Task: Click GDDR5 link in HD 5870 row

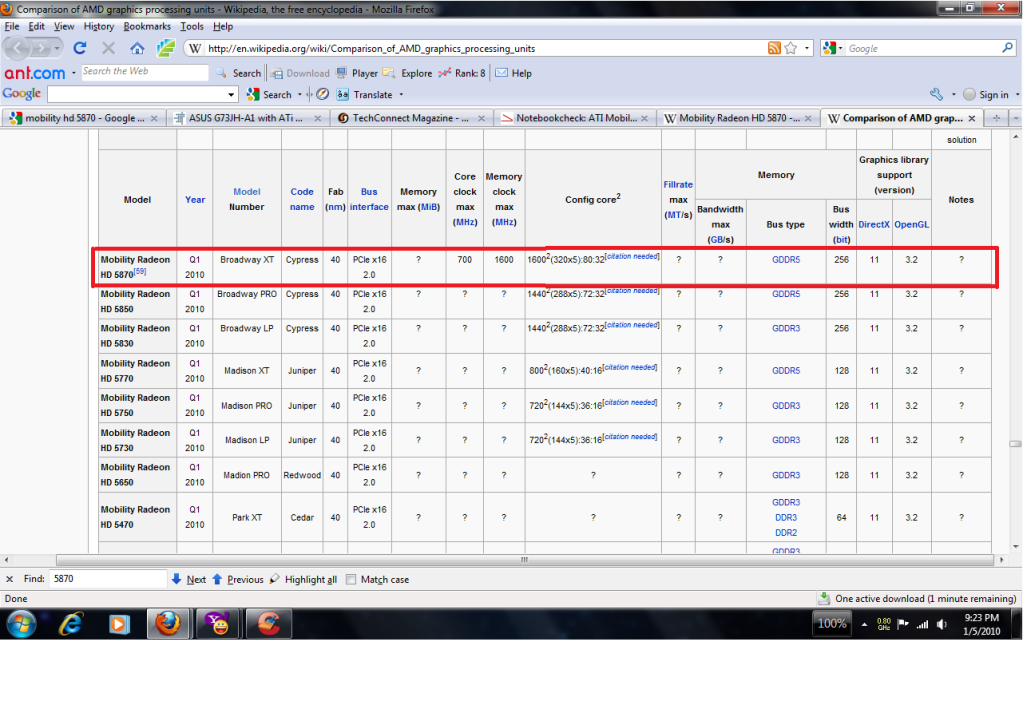Action: tap(786, 260)
